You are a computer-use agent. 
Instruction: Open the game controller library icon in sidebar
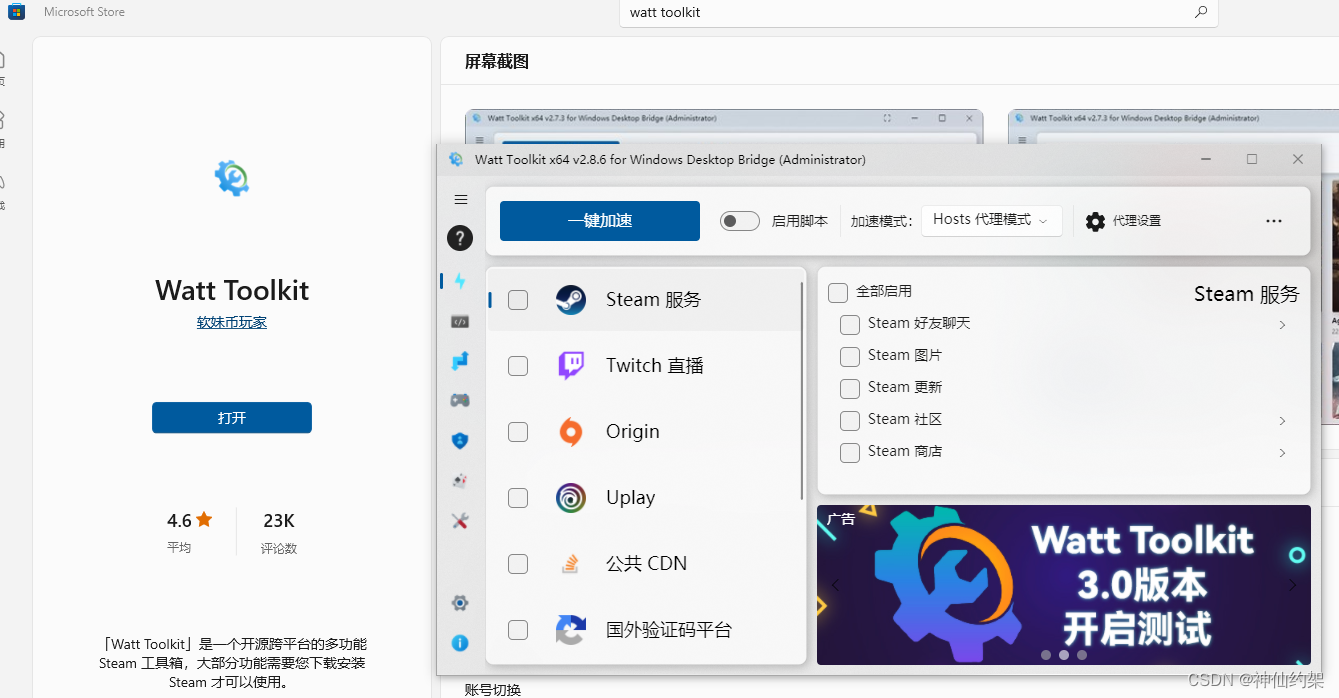[x=460, y=400]
